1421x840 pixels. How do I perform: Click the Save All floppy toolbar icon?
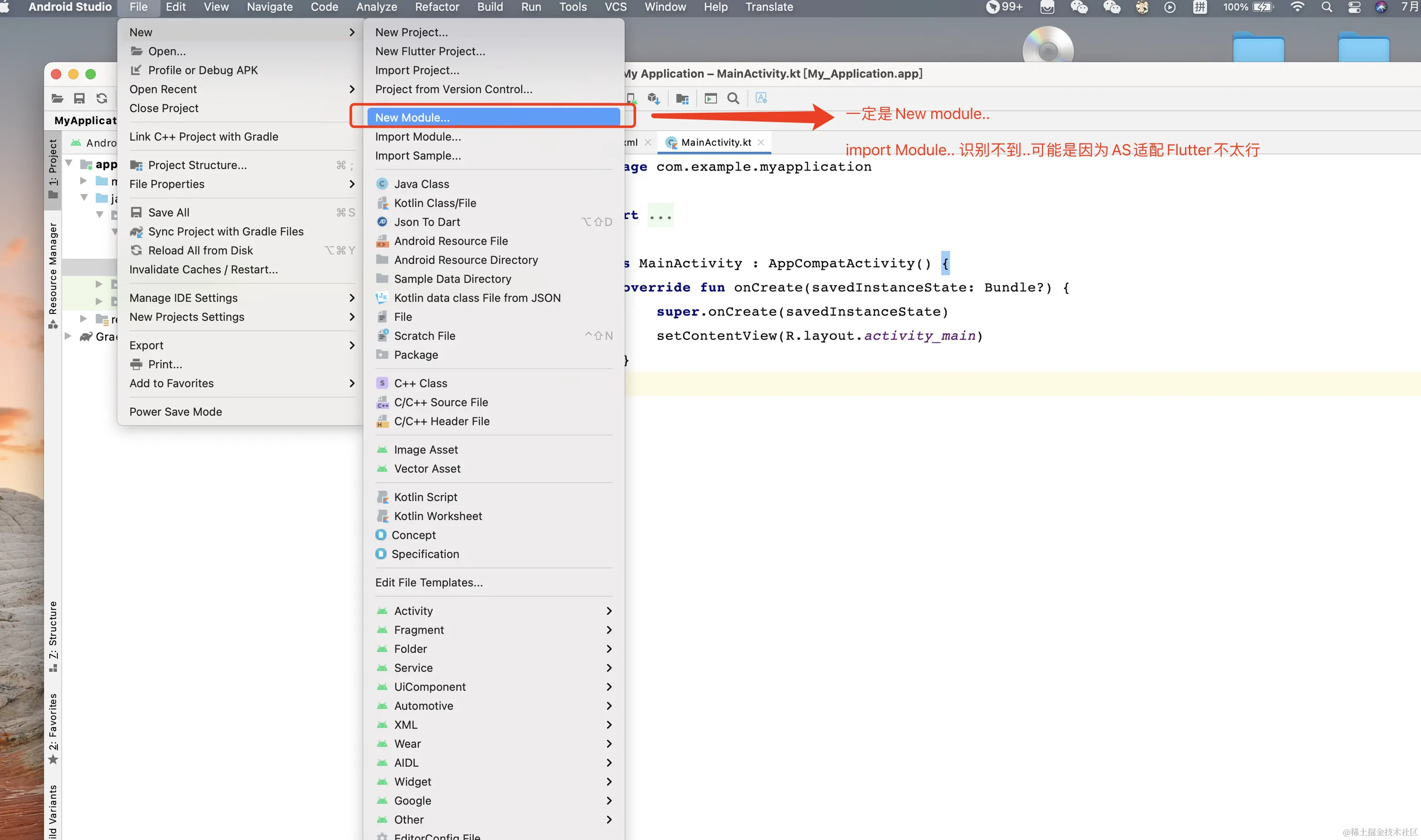(x=79, y=99)
